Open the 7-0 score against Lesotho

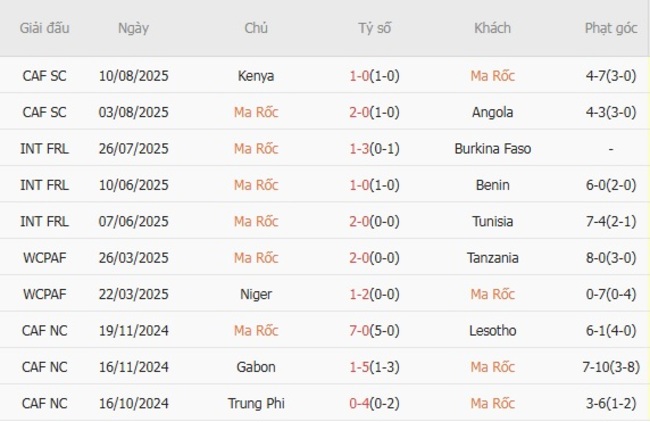pyautogui.click(x=375, y=330)
